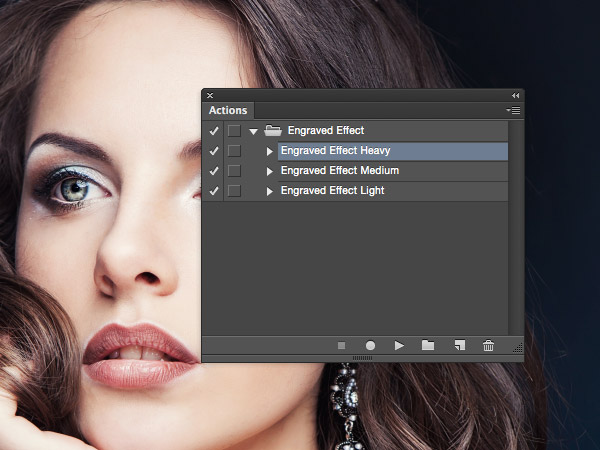Screen dimensions: 600x450
Task: Expand the Engraved Effect Light steps
Action: click(269, 191)
